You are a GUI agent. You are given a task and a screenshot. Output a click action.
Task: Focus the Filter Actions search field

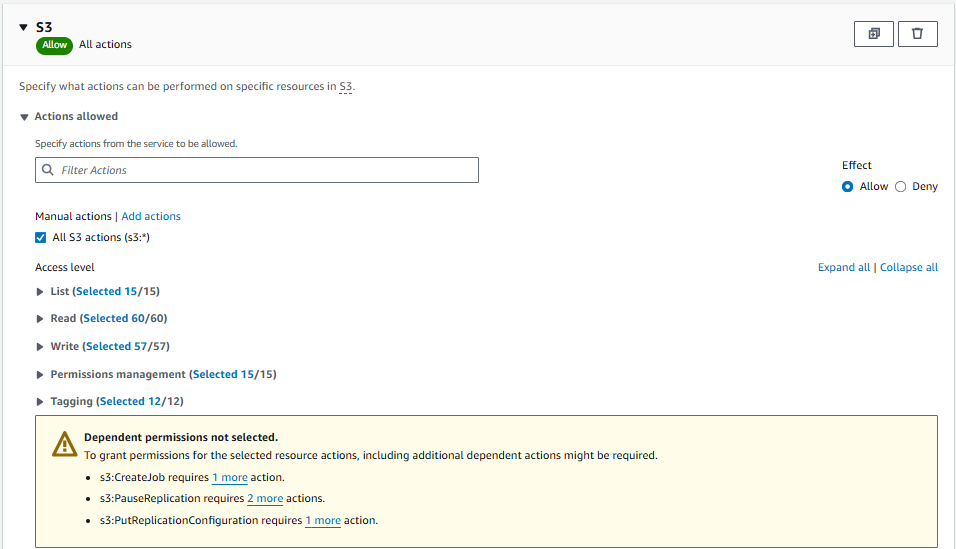pyautogui.click(x=257, y=170)
